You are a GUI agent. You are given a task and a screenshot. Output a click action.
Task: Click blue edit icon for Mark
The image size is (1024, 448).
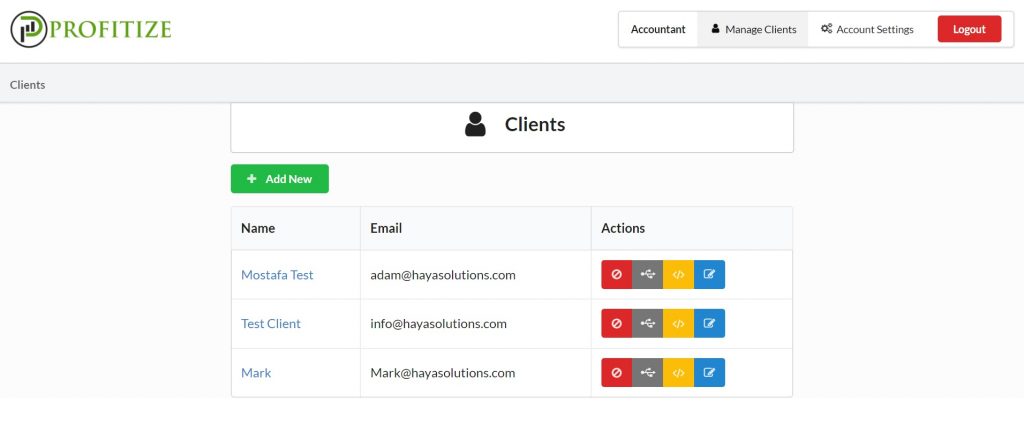click(x=709, y=372)
